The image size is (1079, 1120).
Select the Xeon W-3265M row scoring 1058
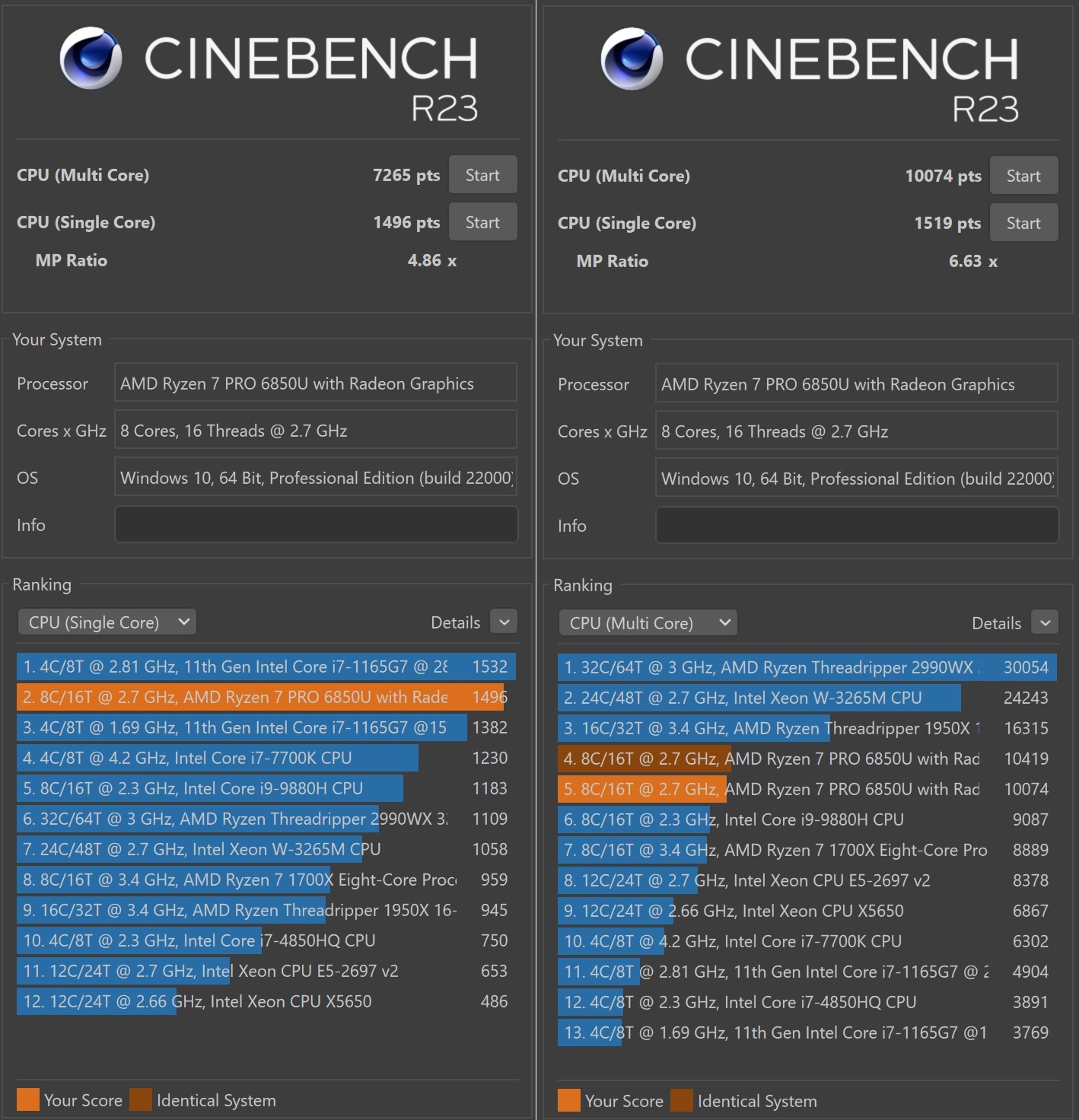tap(266, 849)
